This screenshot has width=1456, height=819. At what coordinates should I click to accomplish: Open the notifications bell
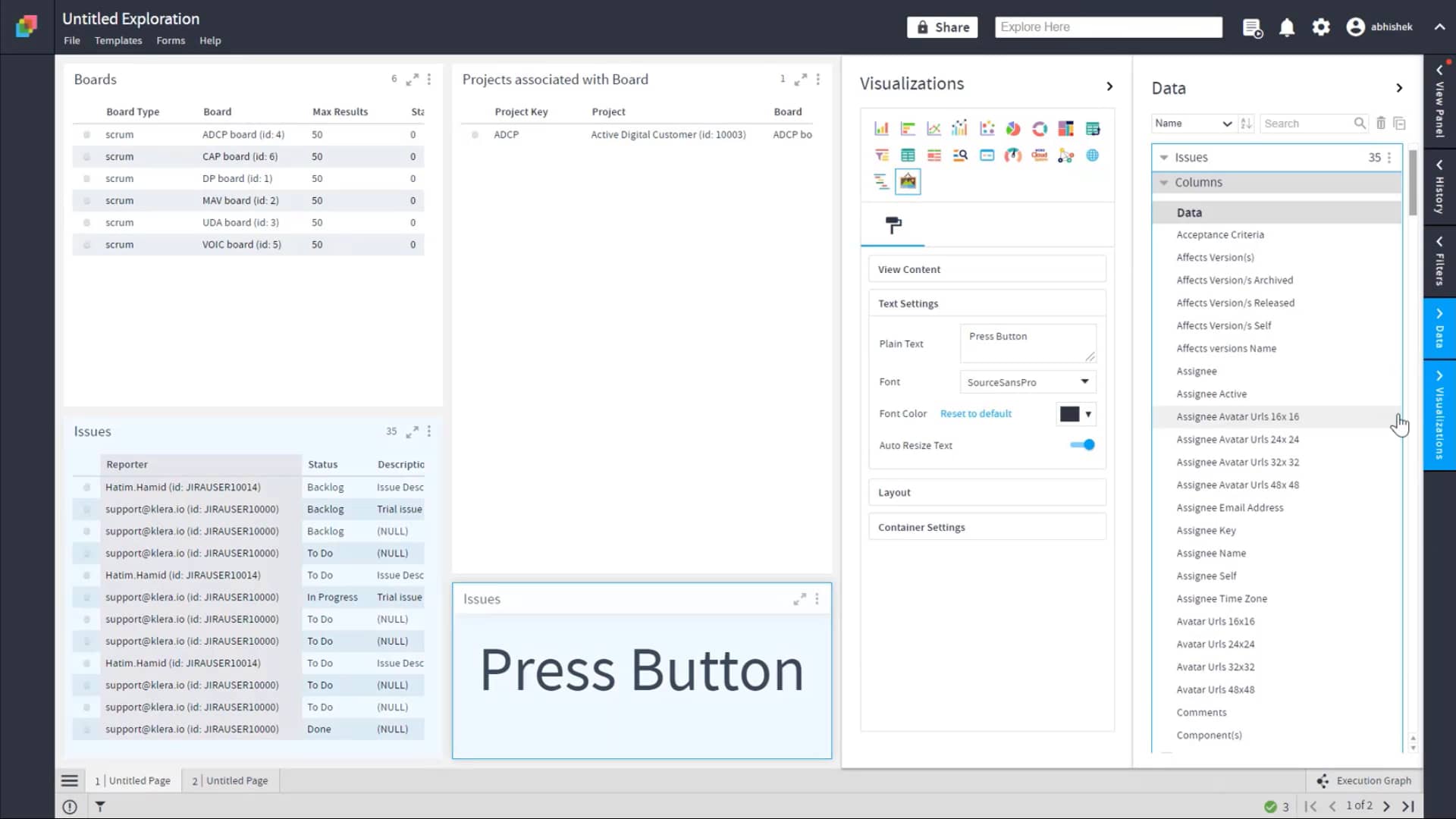1287,28
